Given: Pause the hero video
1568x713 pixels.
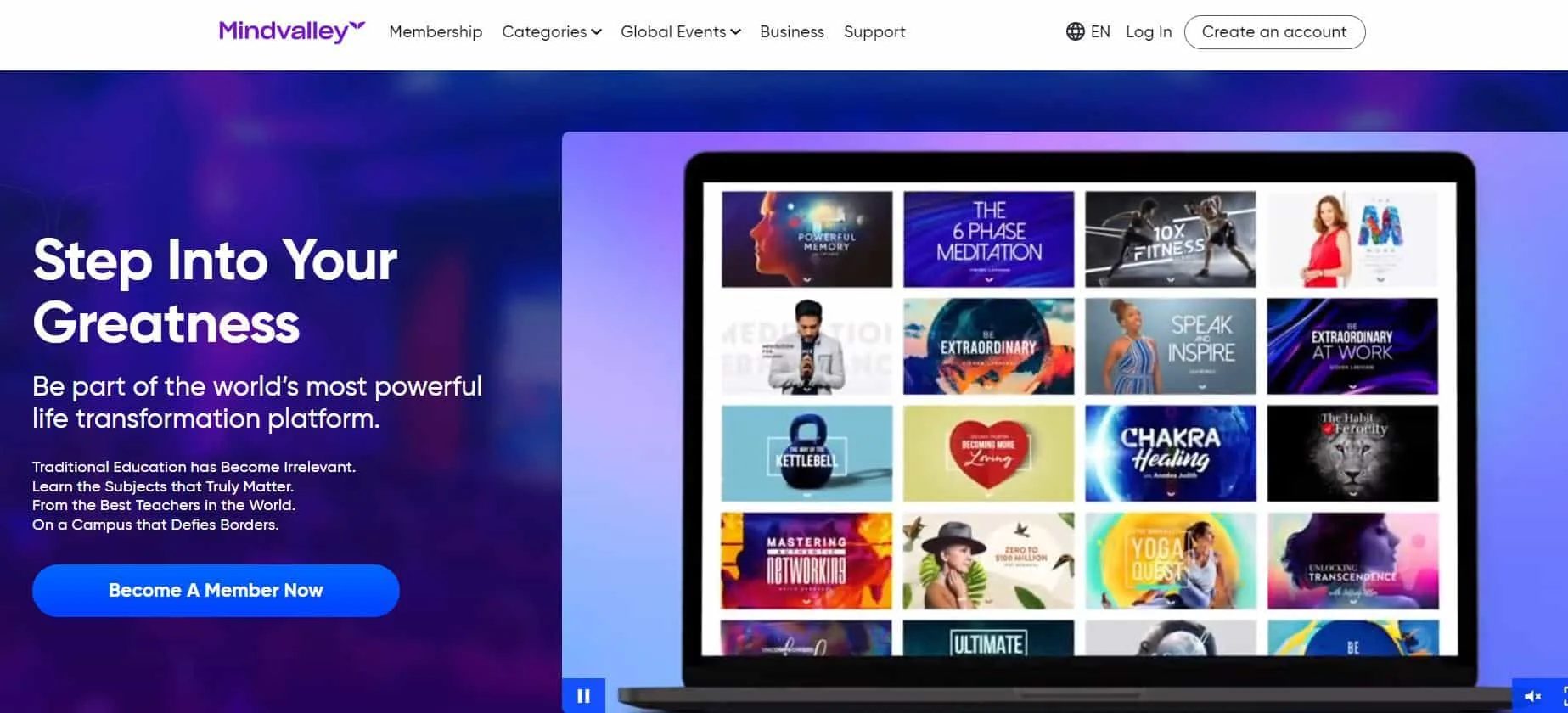Looking at the screenshot, I should point(583,696).
